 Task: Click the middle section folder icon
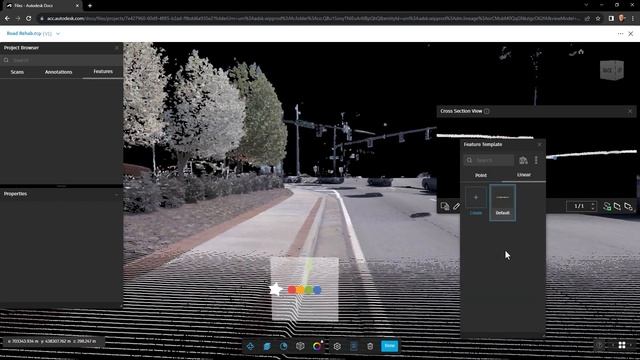coord(617,207)
